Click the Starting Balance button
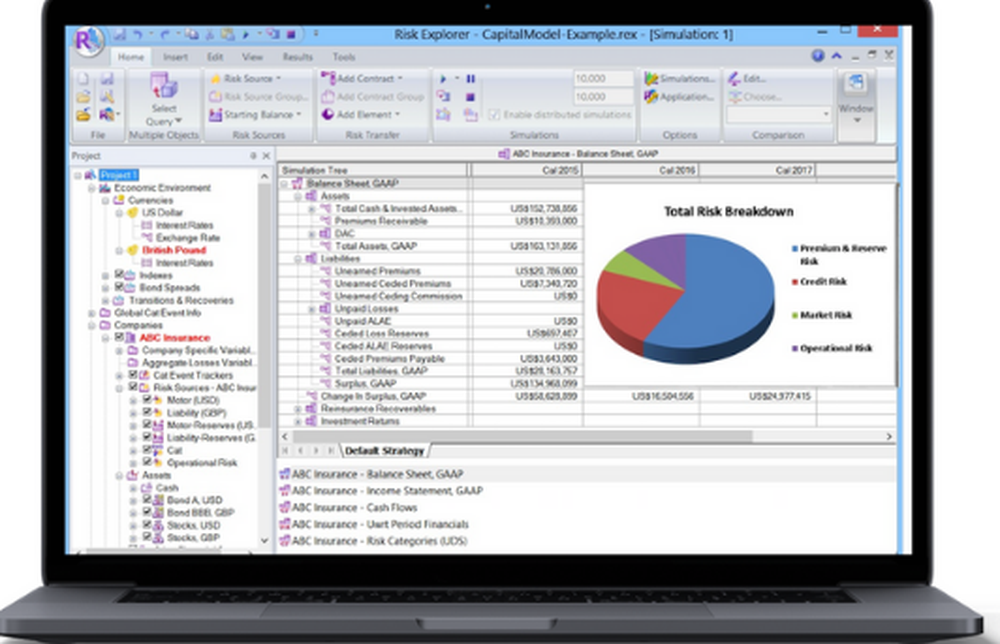Viewport: 1000px width, 644px height. [255, 115]
